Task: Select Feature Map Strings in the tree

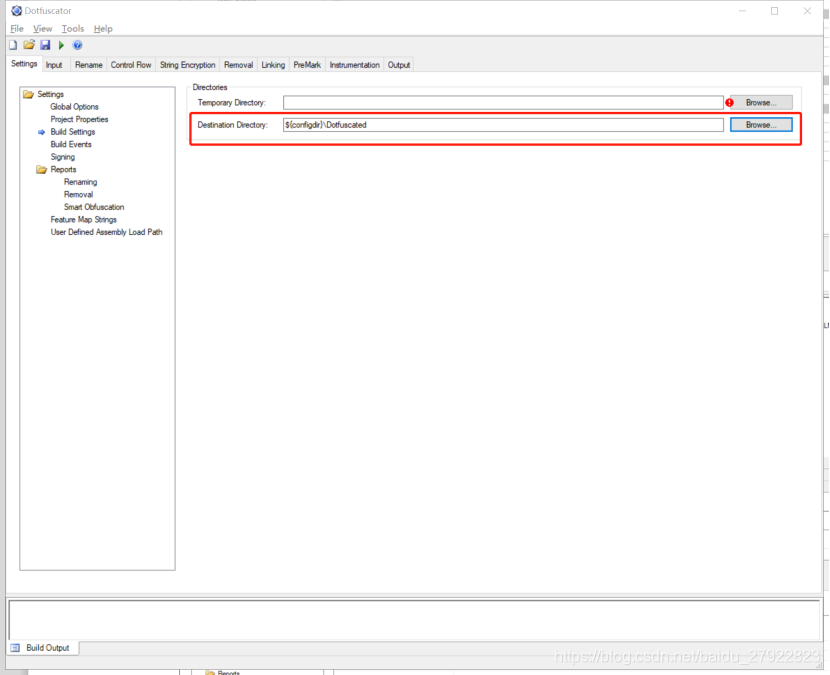Action: coord(84,220)
